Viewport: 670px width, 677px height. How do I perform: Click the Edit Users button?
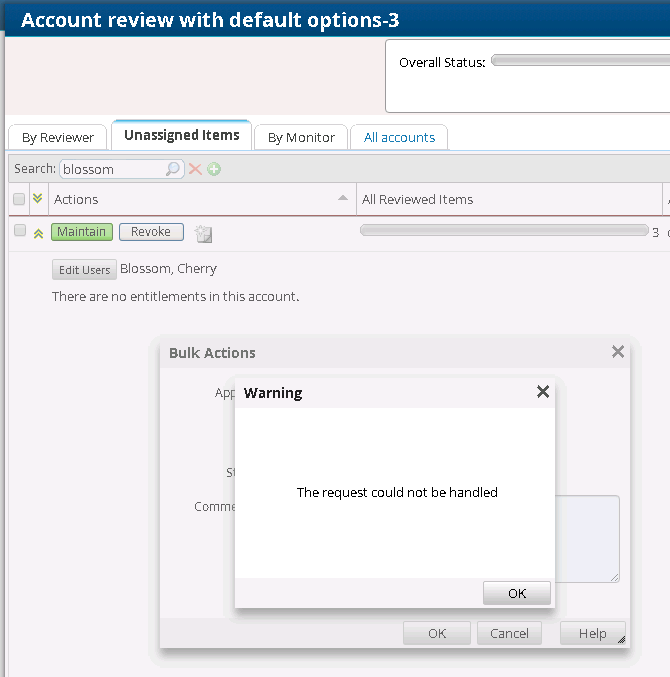coord(84,270)
